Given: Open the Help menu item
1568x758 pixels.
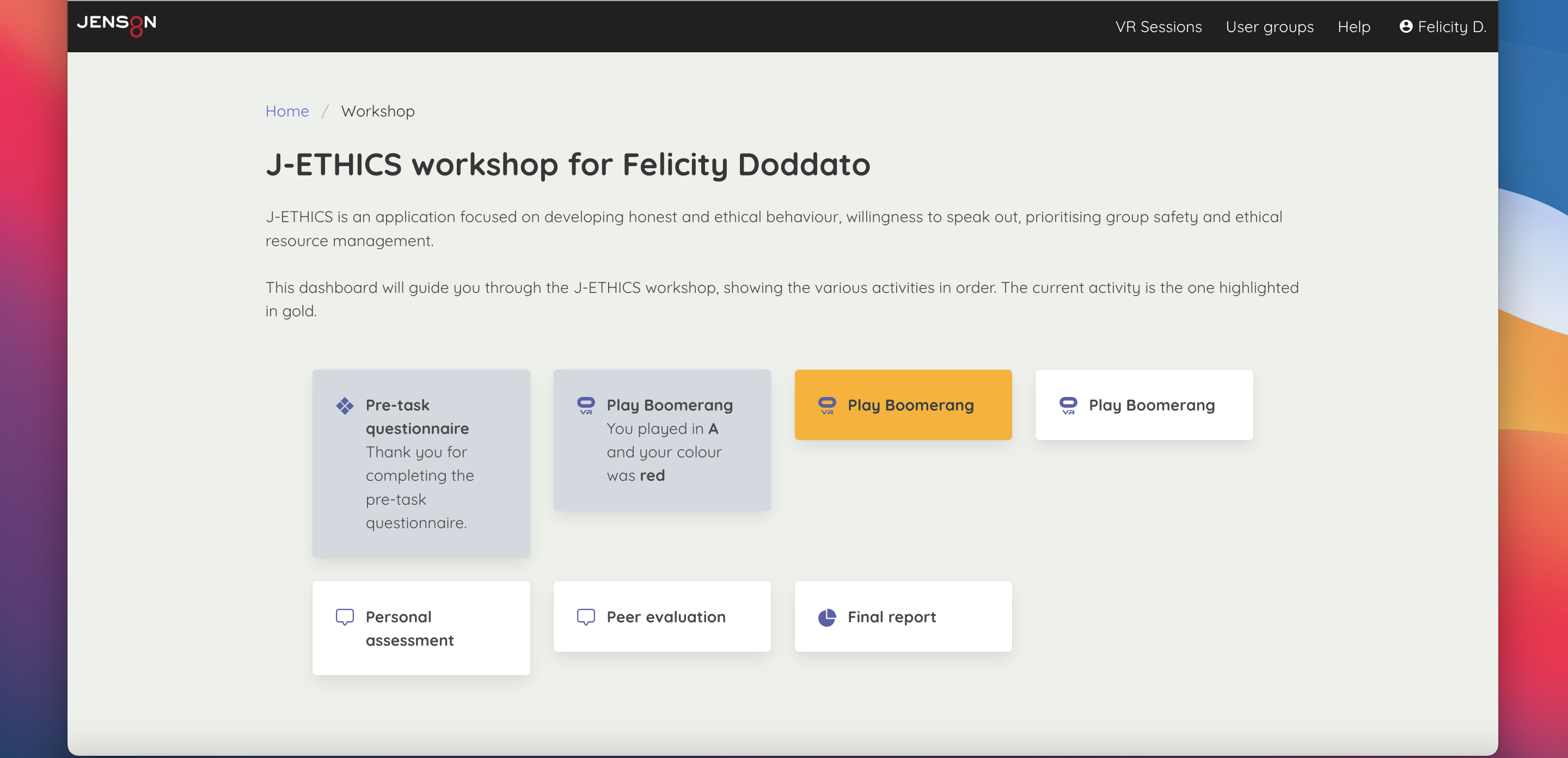Looking at the screenshot, I should pyautogui.click(x=1353, y=27).
